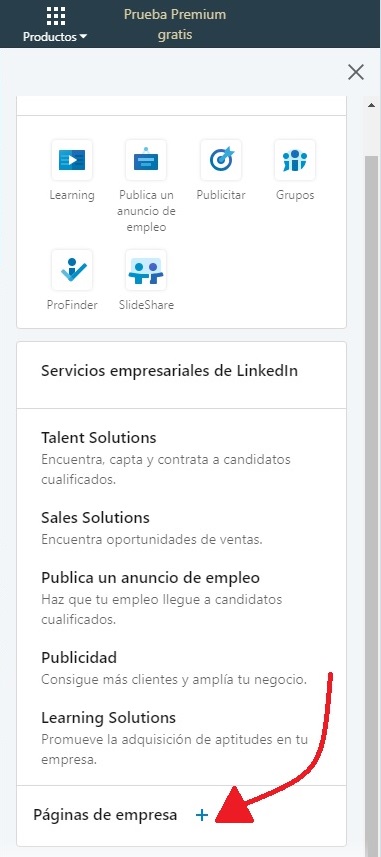Close the products panel with the X

[356, 72]
